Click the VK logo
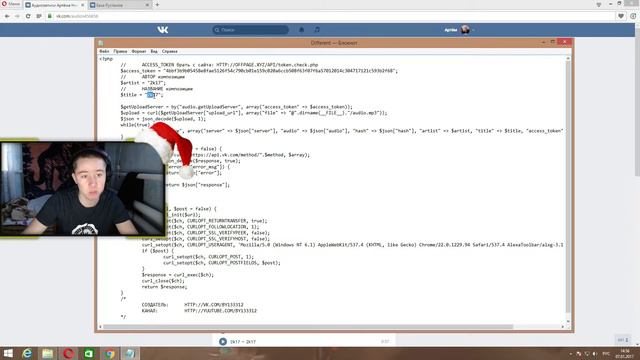Screen dimensions: 640x360 click(x=162, y=30)
